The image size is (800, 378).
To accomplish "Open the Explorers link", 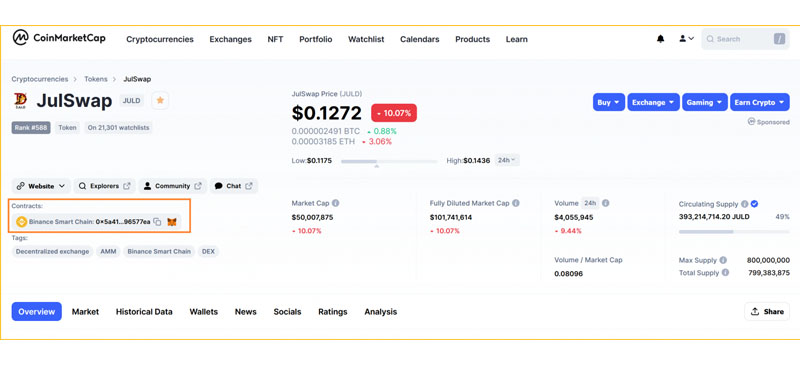I will (105, 186).
